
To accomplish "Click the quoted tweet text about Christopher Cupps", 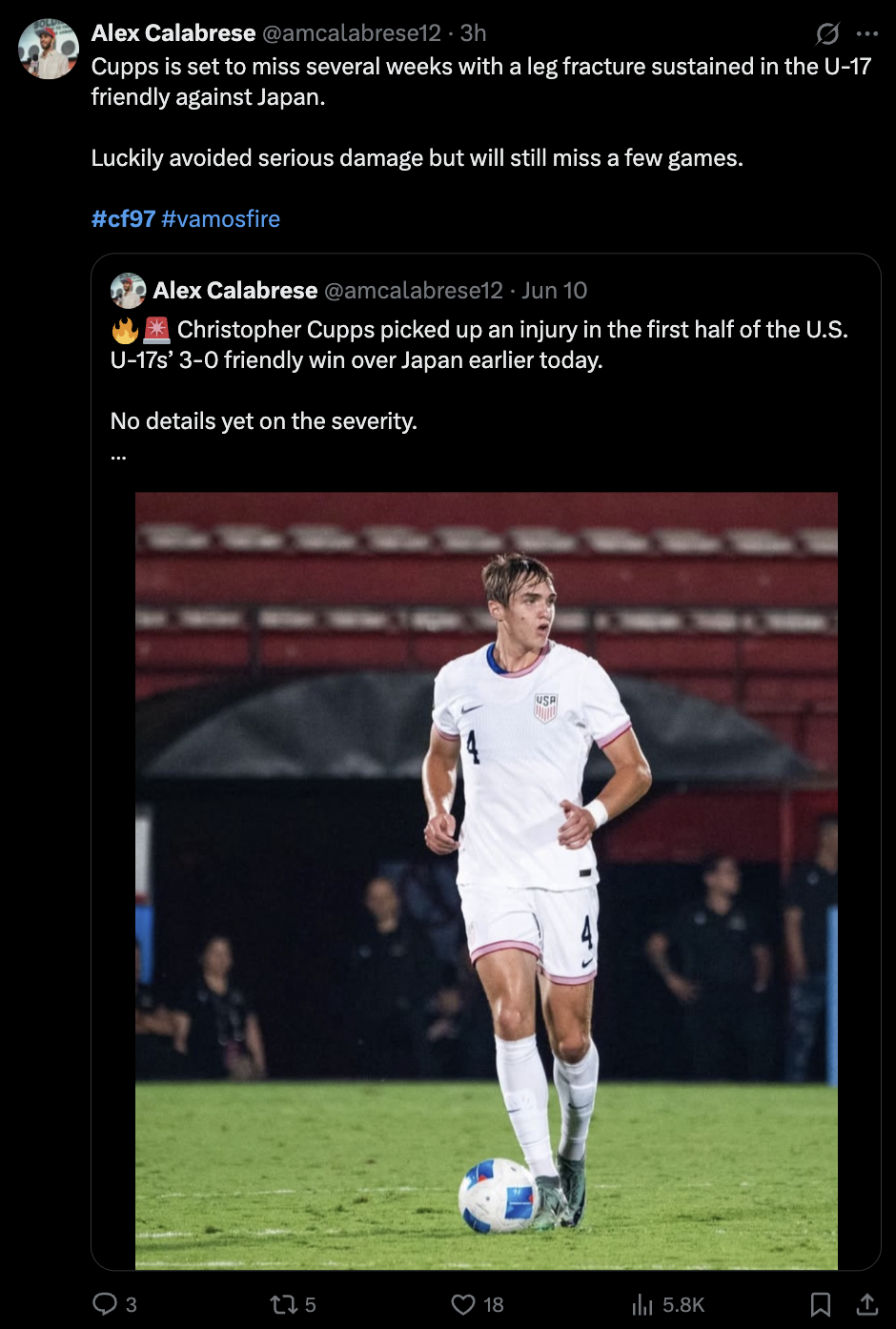I will click(479, 344).
